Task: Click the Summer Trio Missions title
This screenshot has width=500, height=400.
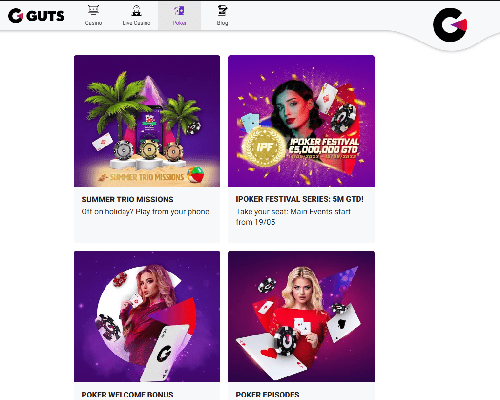Action: [127, 199]
